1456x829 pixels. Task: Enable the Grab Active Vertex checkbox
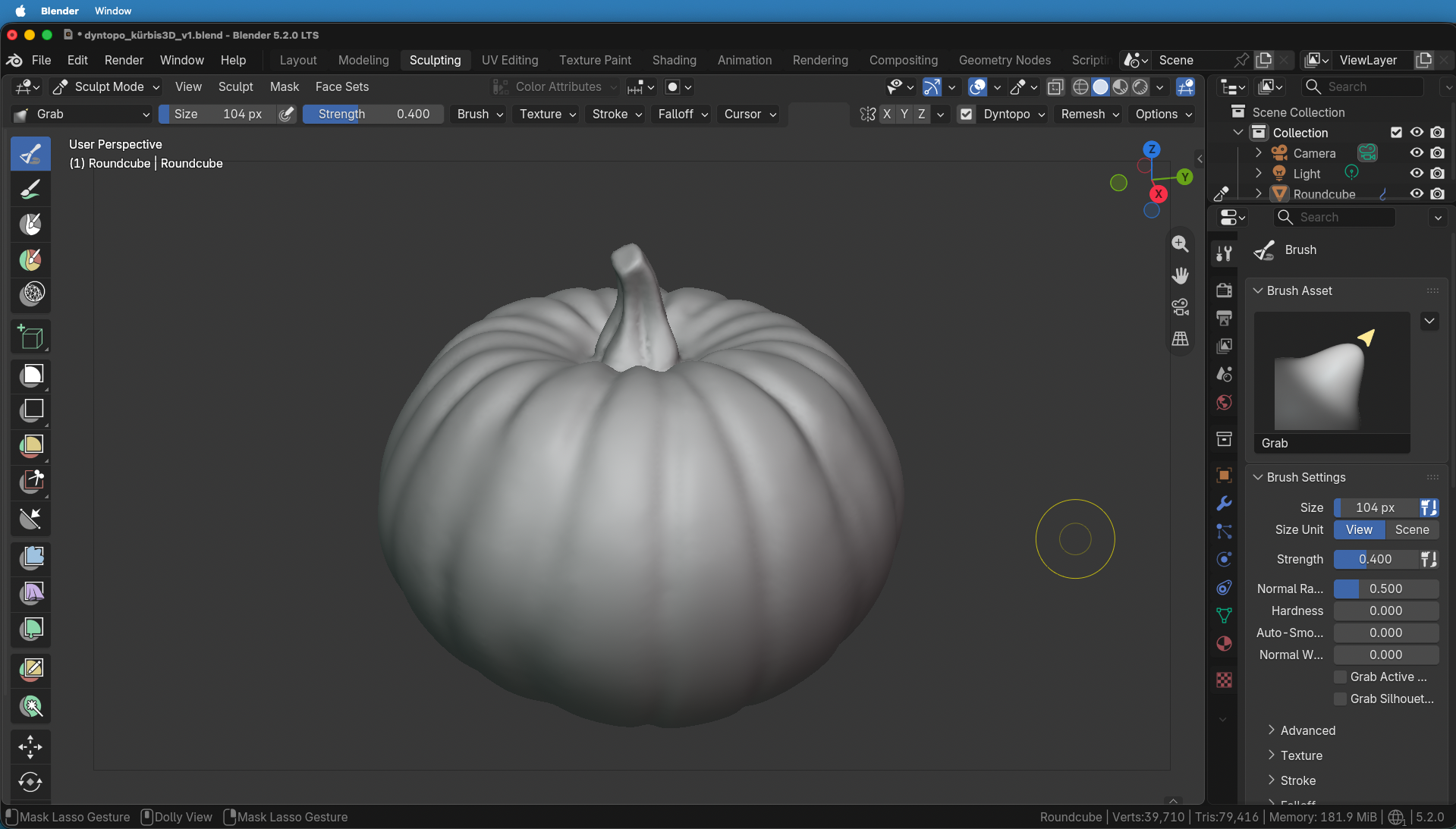tap(1341, 677)
